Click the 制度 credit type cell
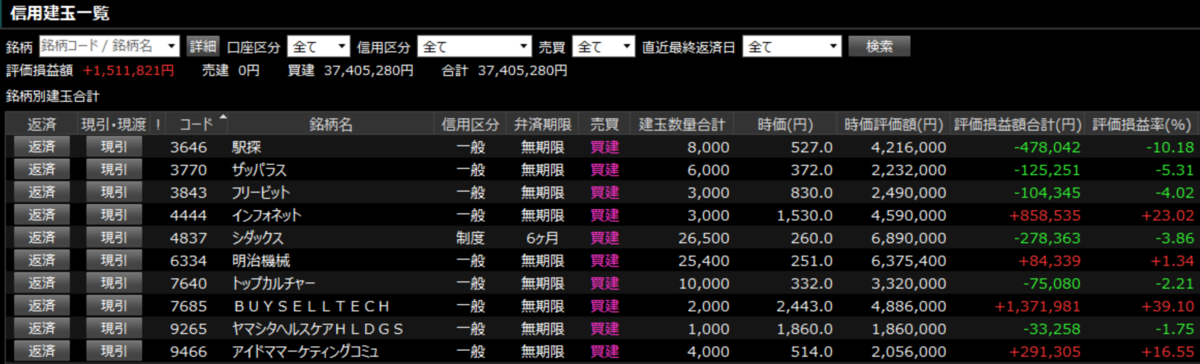The image size is (1200, 364). pyautogui.click(x=470, y=238)
